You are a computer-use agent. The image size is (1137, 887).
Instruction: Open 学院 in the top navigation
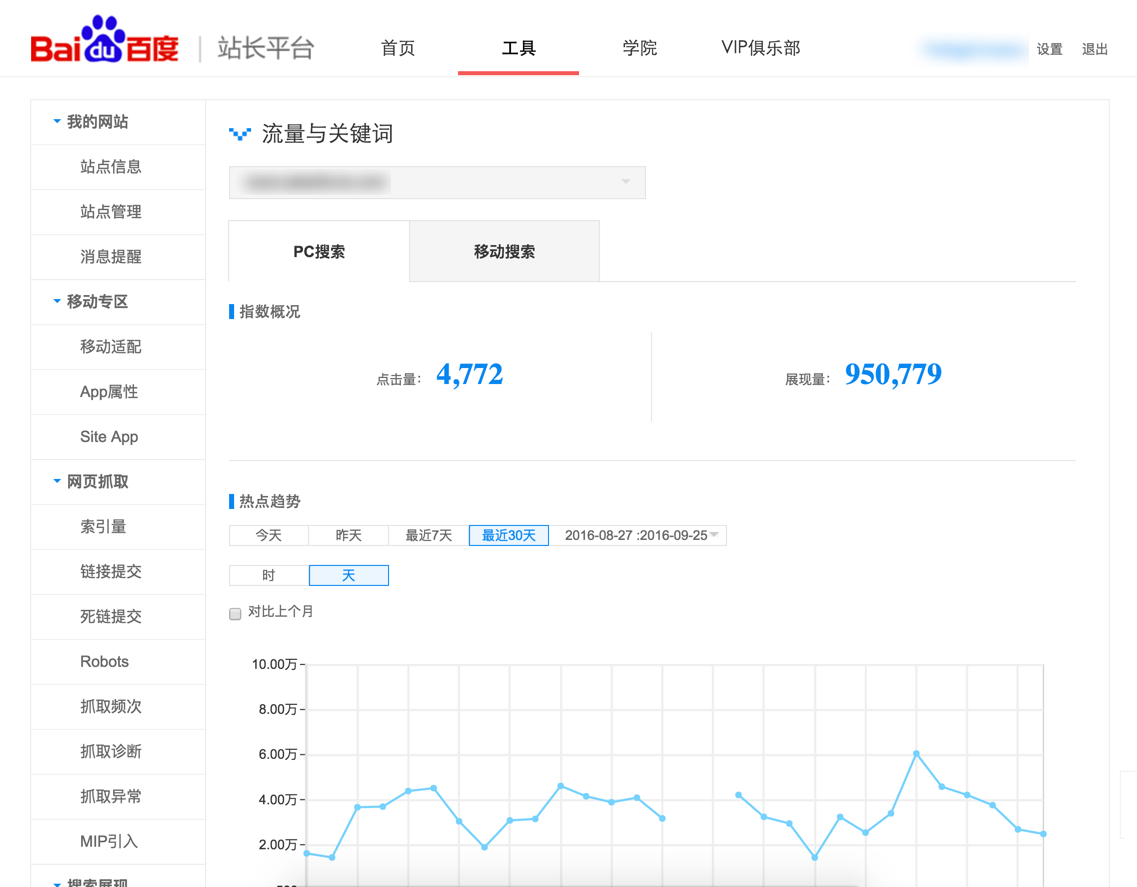point(639,48)
